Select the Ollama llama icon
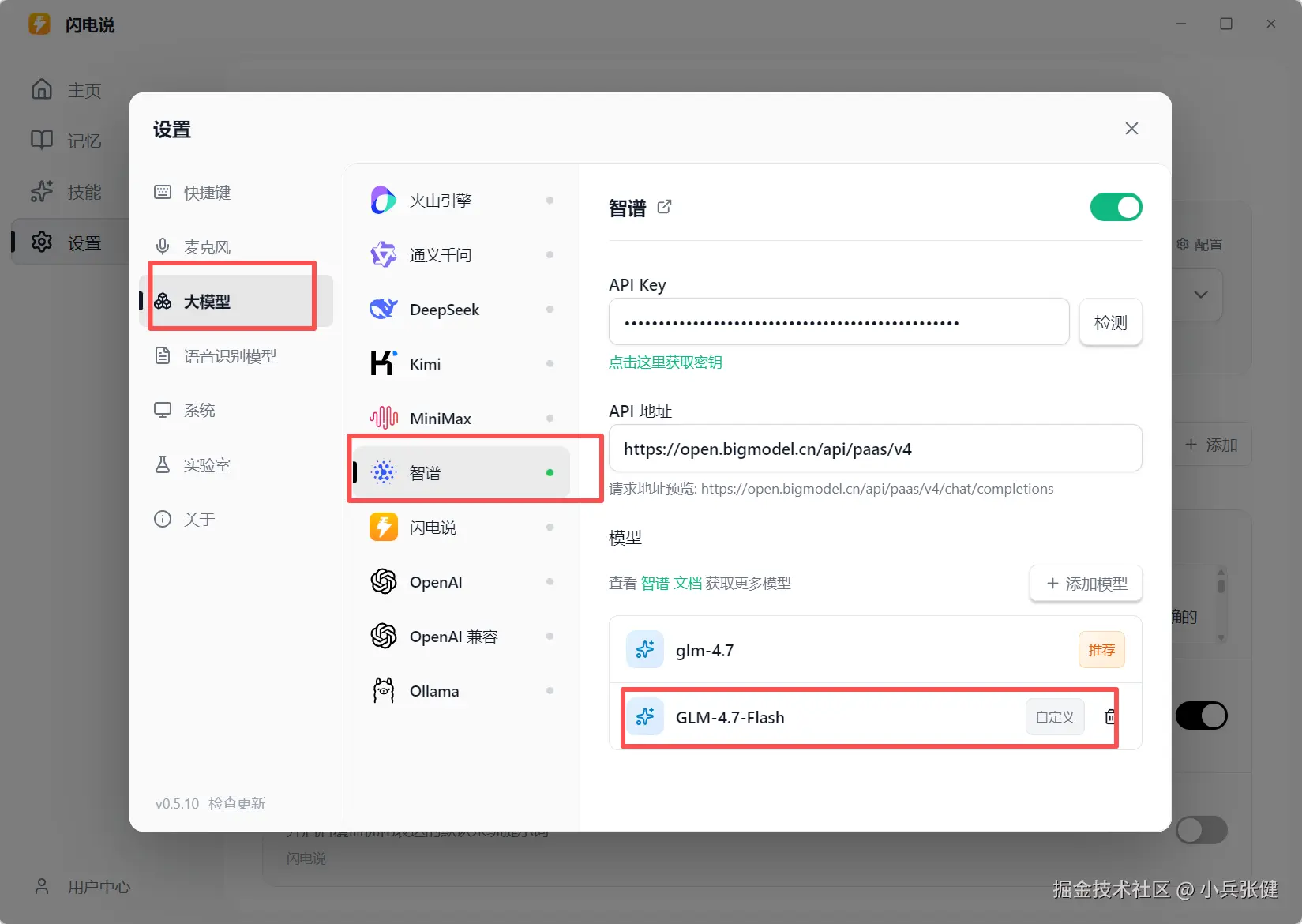Image resolution: width=1302 pixels, height=924 pixels. point(384,691)
